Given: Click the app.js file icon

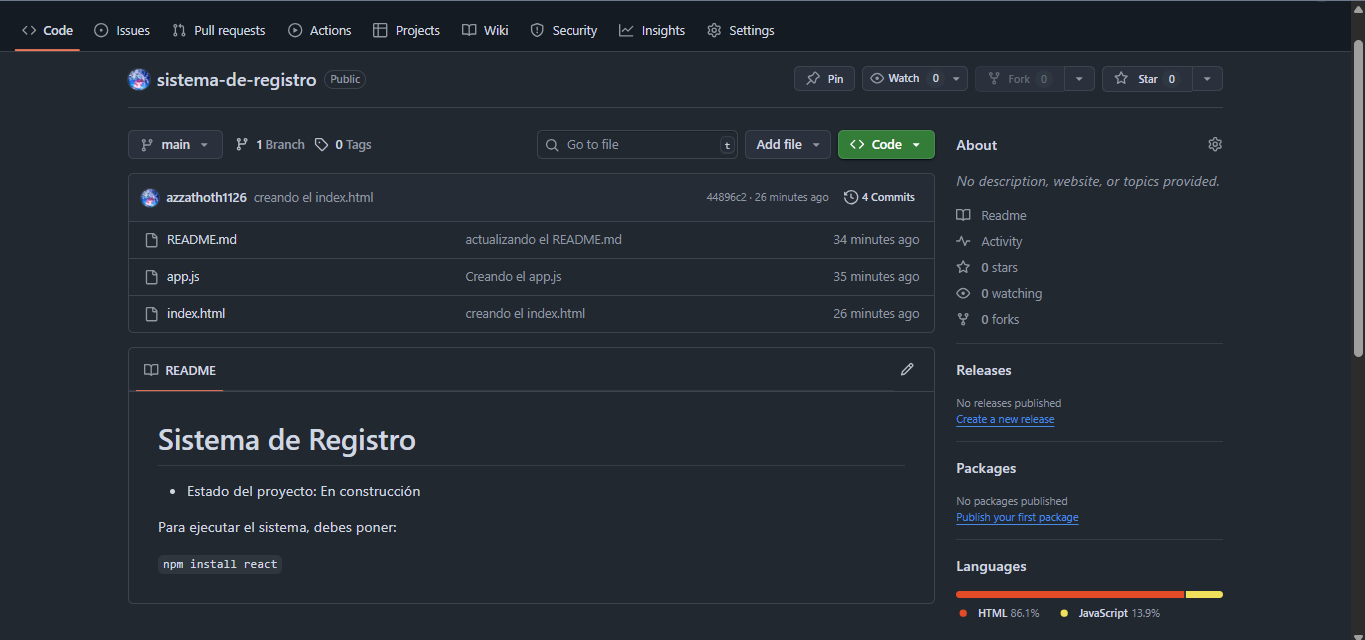Looking at the screenshot, I should pos(152,277).
